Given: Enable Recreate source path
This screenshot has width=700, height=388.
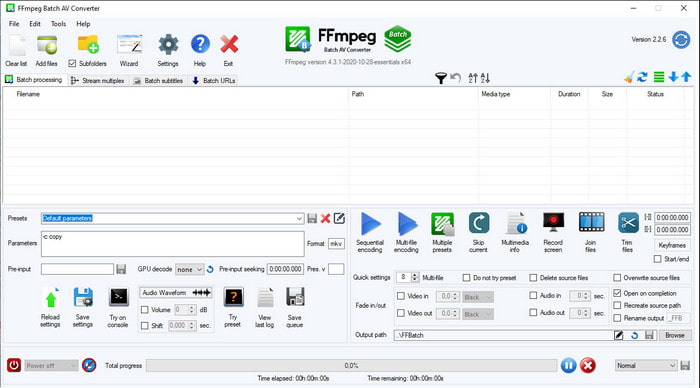Looking at the screenshot, I should pos(617,305).
